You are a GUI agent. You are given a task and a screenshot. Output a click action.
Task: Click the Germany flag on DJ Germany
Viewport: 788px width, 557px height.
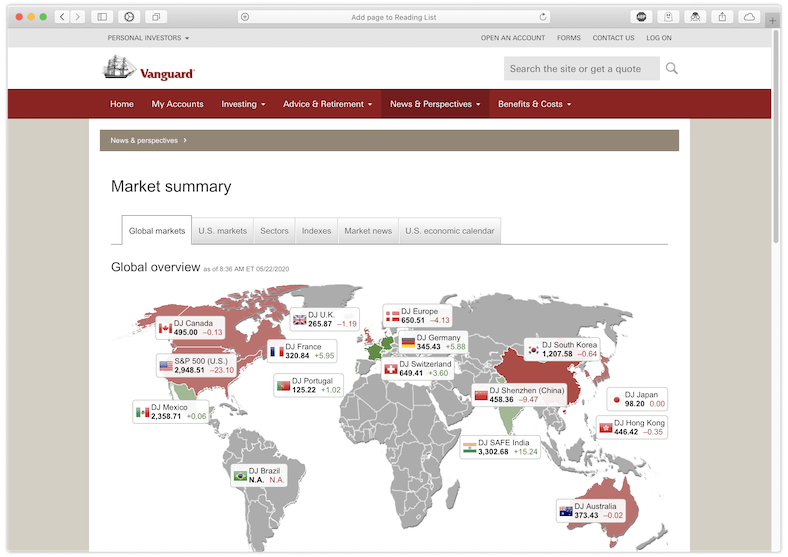408,343
